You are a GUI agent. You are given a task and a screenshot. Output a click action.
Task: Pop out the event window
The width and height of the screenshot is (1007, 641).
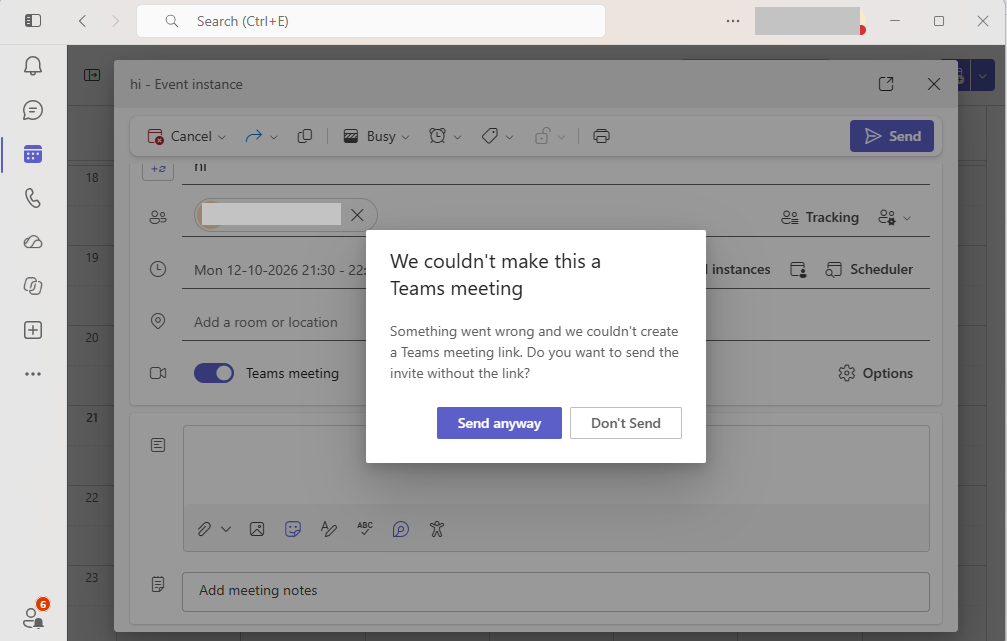click(886, 84)
